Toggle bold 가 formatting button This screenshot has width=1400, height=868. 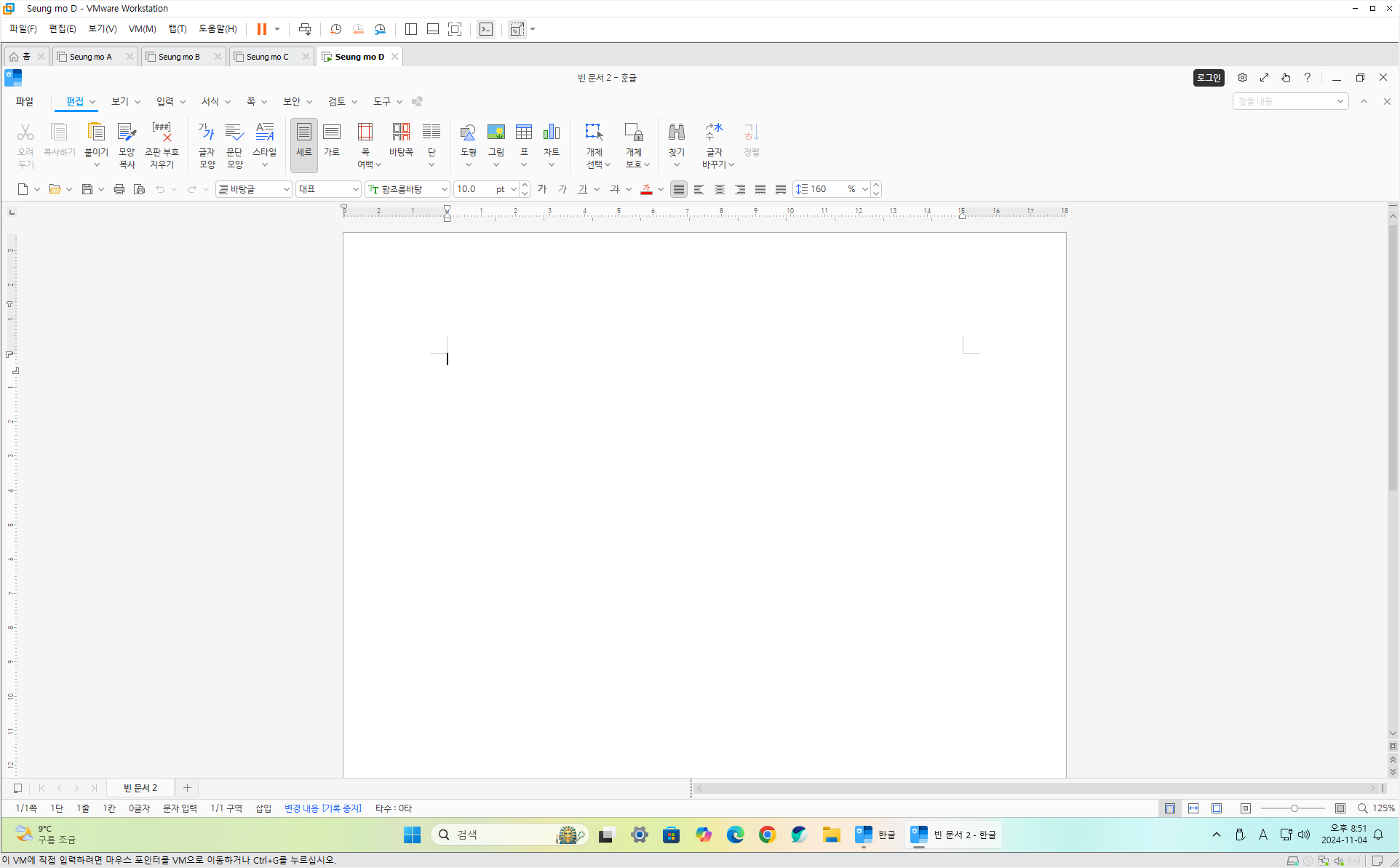[542, 189]
